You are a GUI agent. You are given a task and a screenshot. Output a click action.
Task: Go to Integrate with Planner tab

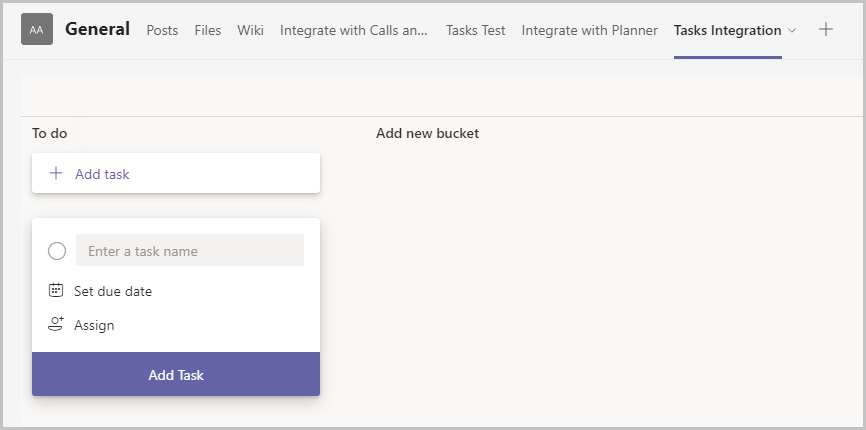pos(589,30)
